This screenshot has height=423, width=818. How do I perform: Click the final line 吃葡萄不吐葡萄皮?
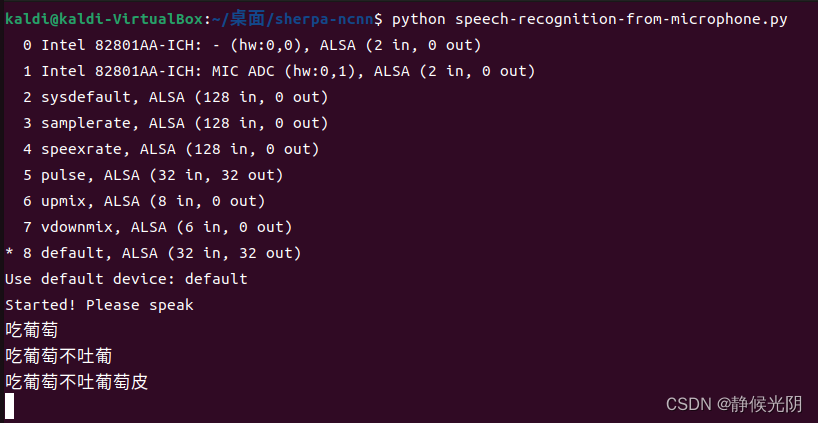pyautogui.click(x=77, y=382)
